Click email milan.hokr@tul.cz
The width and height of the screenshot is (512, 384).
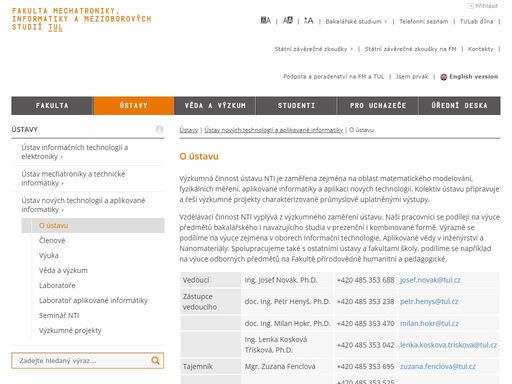(429, 323)
